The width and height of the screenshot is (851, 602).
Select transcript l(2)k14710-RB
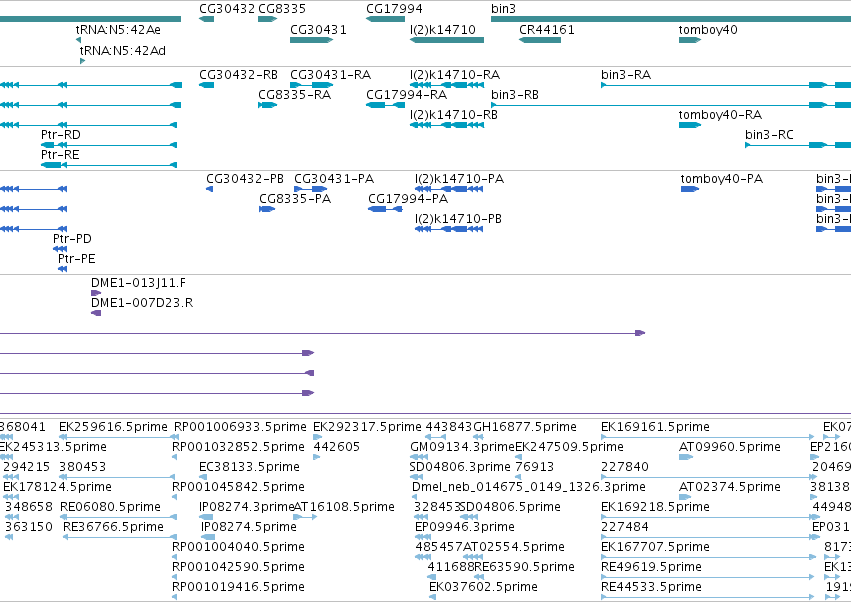(x=447, y=125)
